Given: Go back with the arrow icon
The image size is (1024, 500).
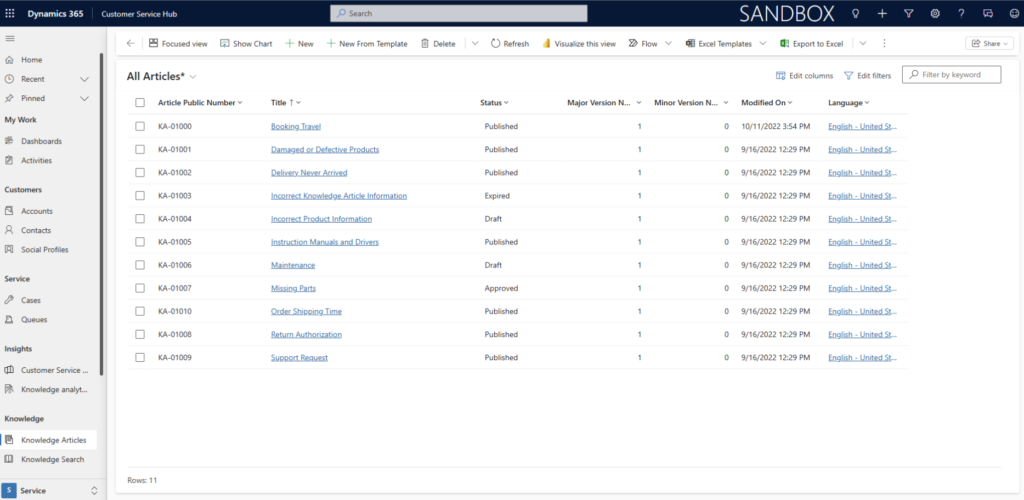Looking at the screenshot, I should (131, 44).
